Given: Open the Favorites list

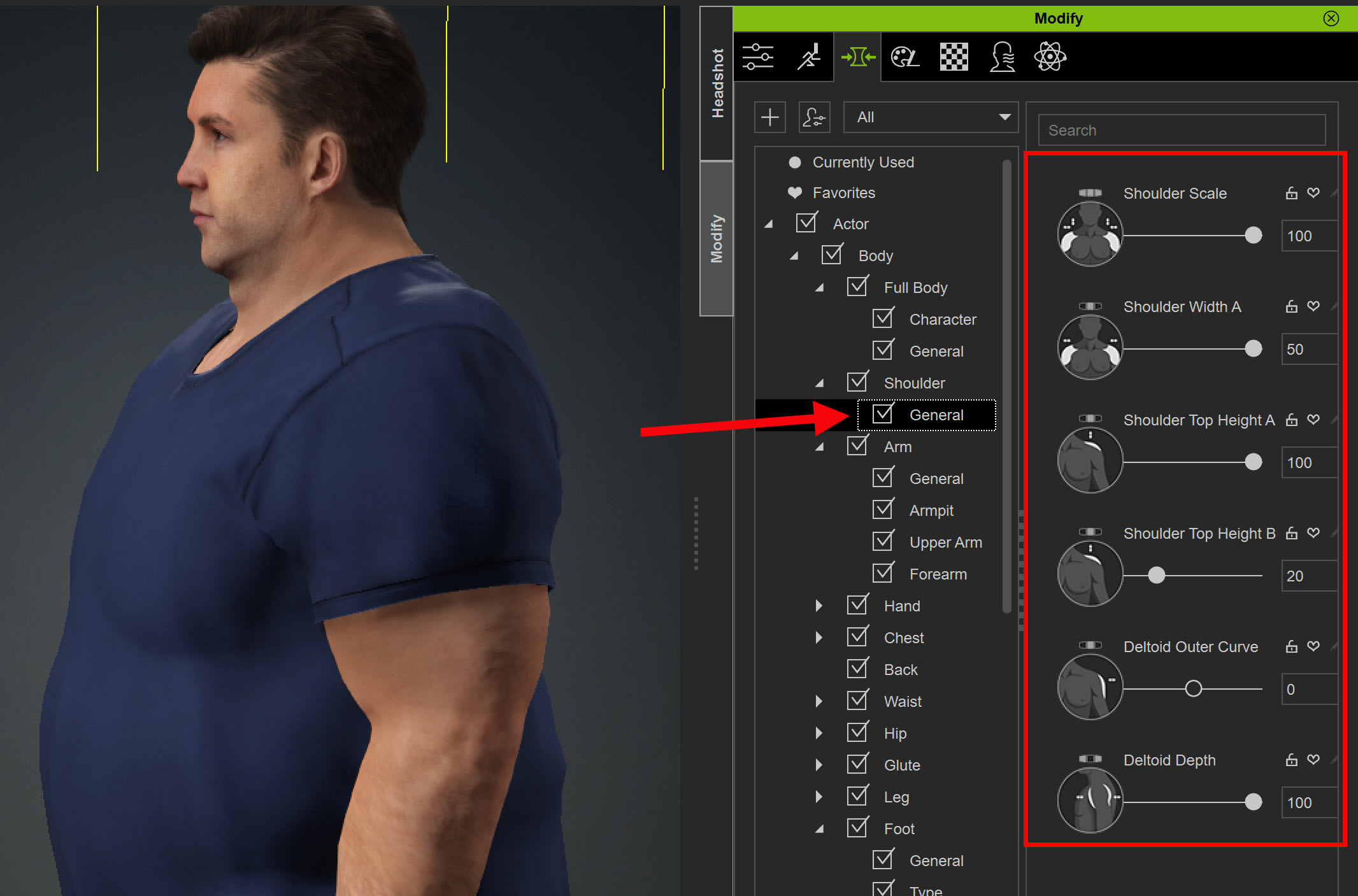Looking at the screenshot, I should tap(843, 193).
